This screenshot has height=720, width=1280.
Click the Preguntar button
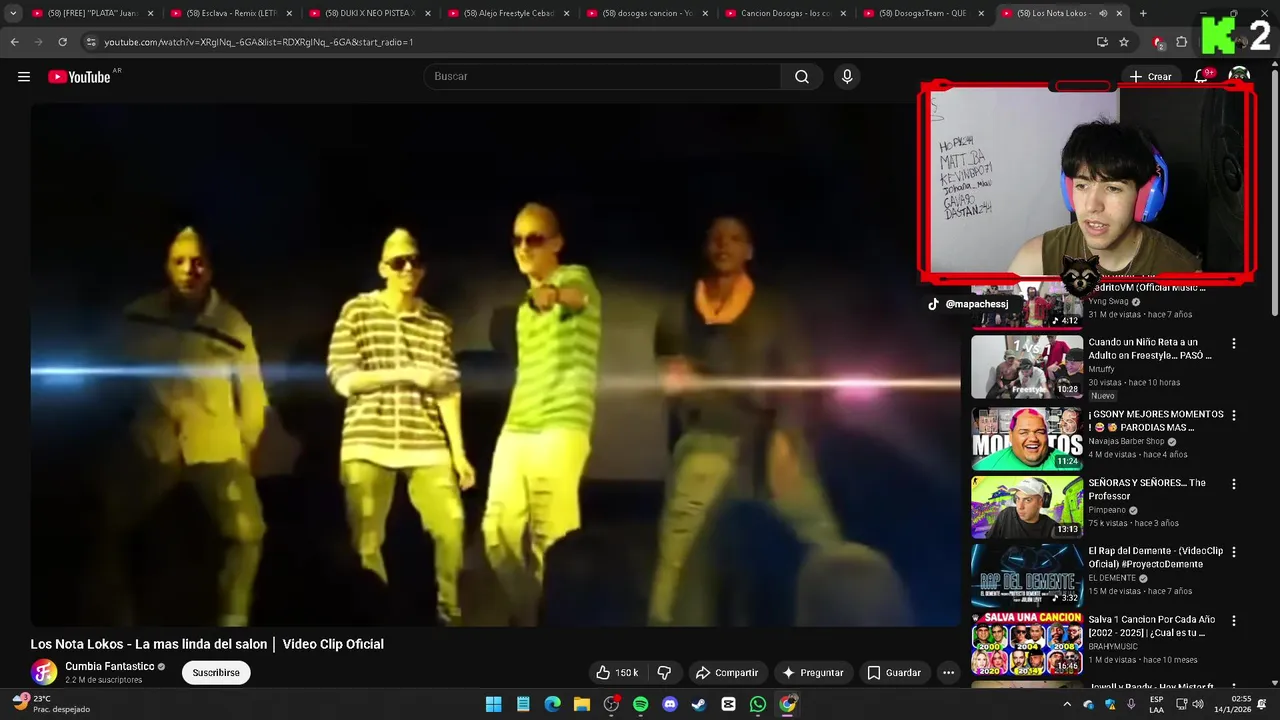pyautogui.click(x=813, y=673)
